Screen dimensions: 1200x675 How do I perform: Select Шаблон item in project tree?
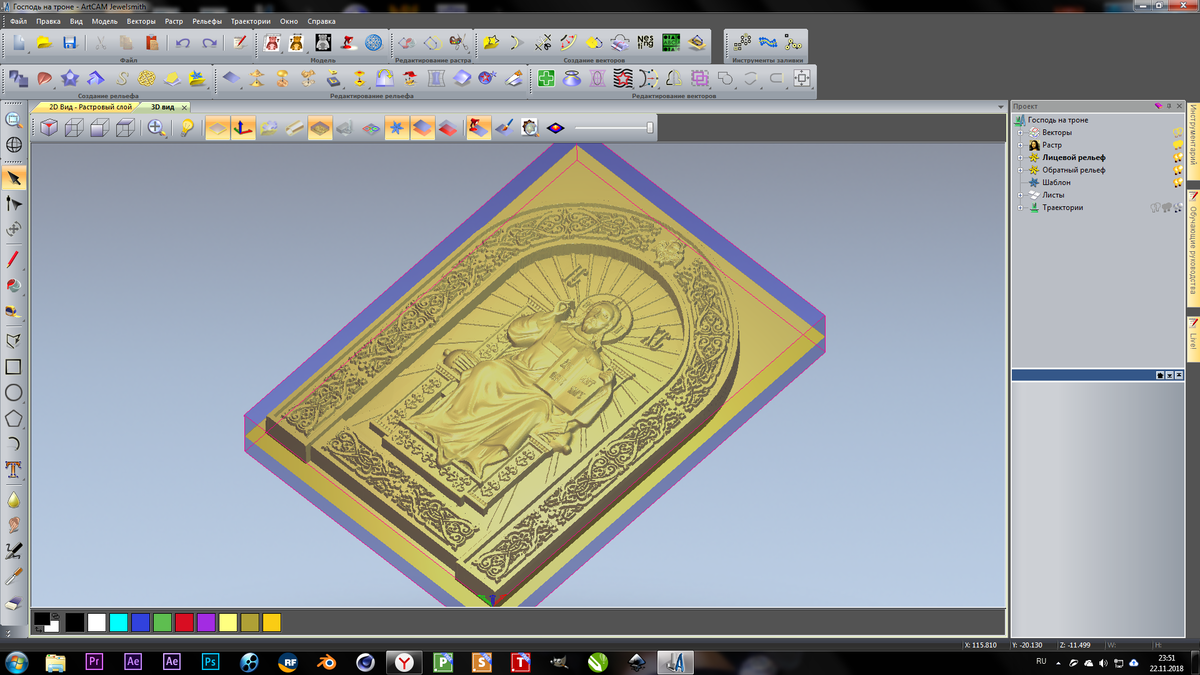(x=1056, y=182)
